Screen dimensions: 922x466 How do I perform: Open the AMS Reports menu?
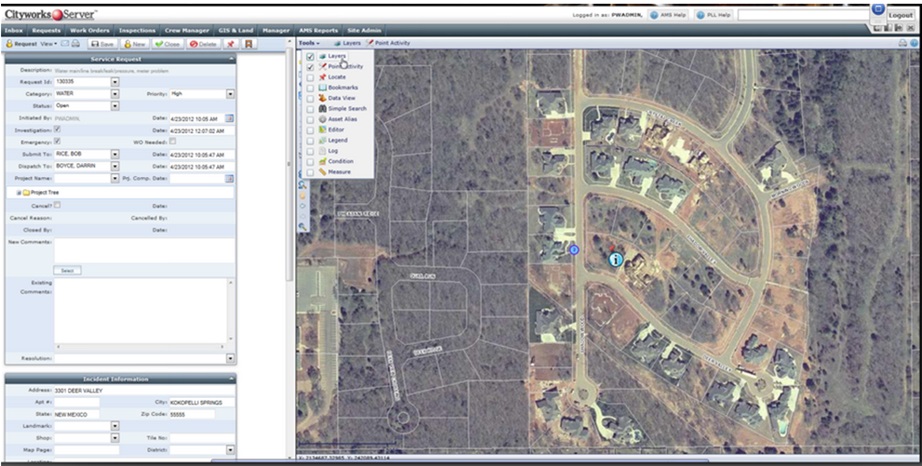(318, 31)
